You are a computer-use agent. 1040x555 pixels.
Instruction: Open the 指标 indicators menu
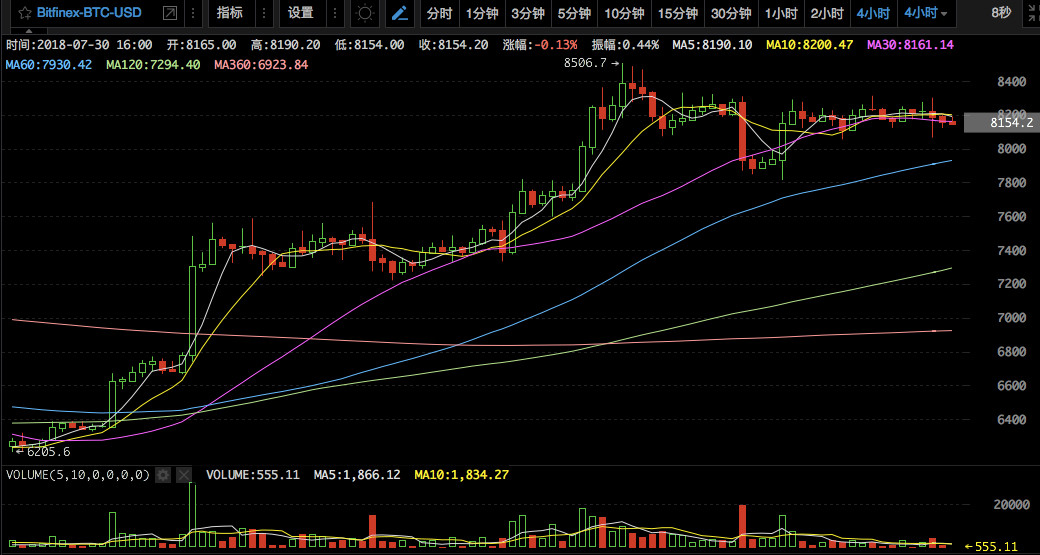(229, 13)
